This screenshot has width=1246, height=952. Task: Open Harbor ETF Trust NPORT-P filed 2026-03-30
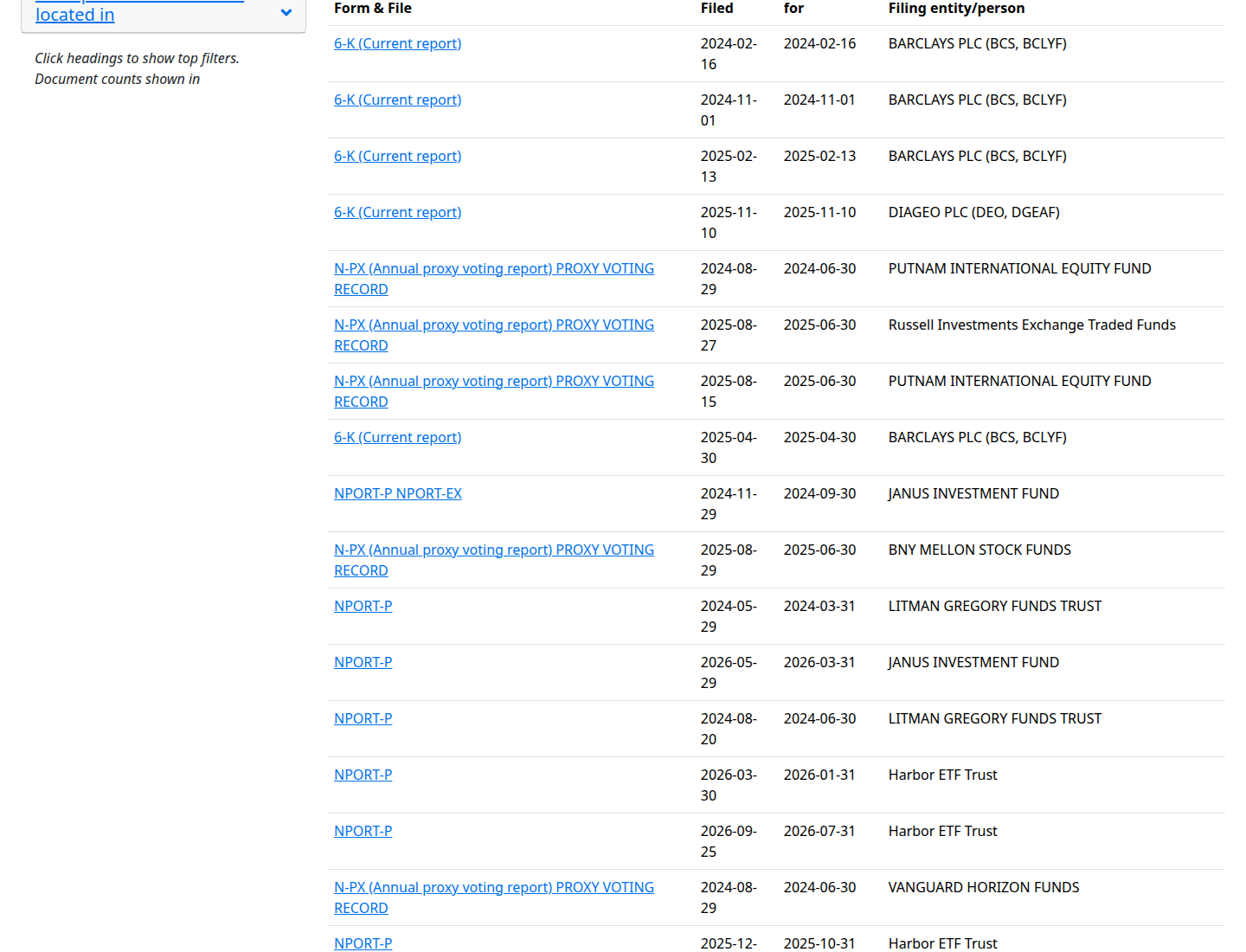(x=363, y=775)
